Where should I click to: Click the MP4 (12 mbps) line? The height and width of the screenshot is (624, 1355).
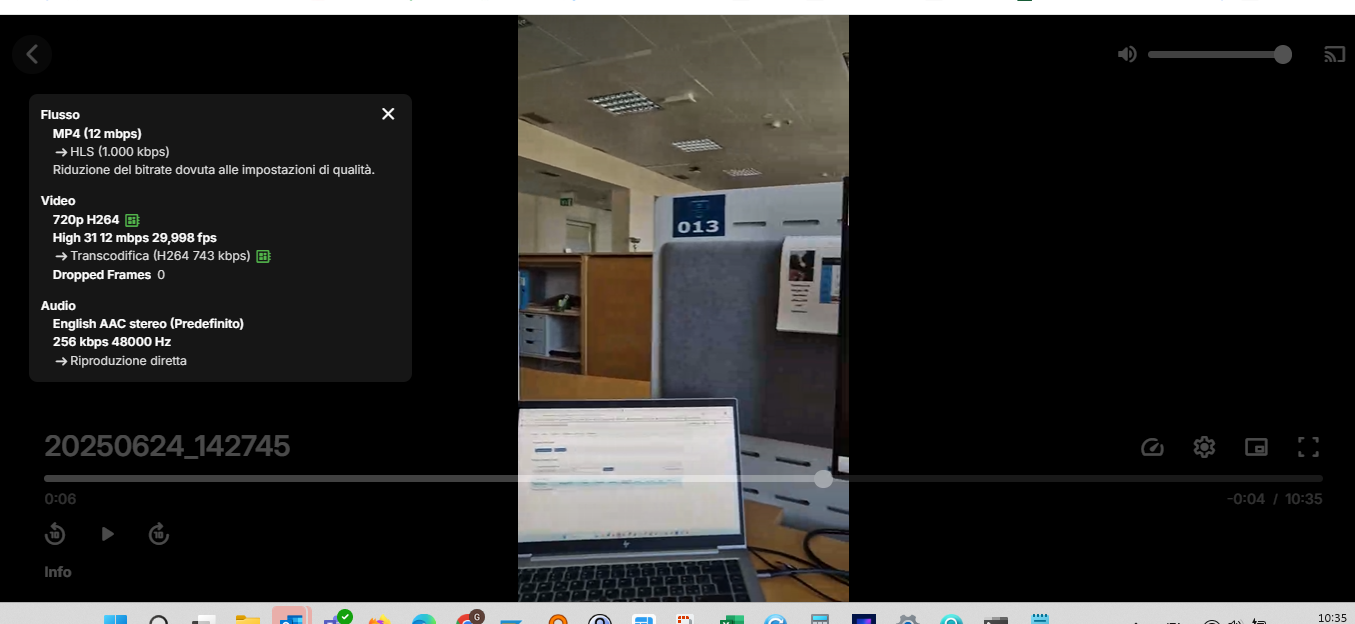pyautogui.click(x=97, y=133)
